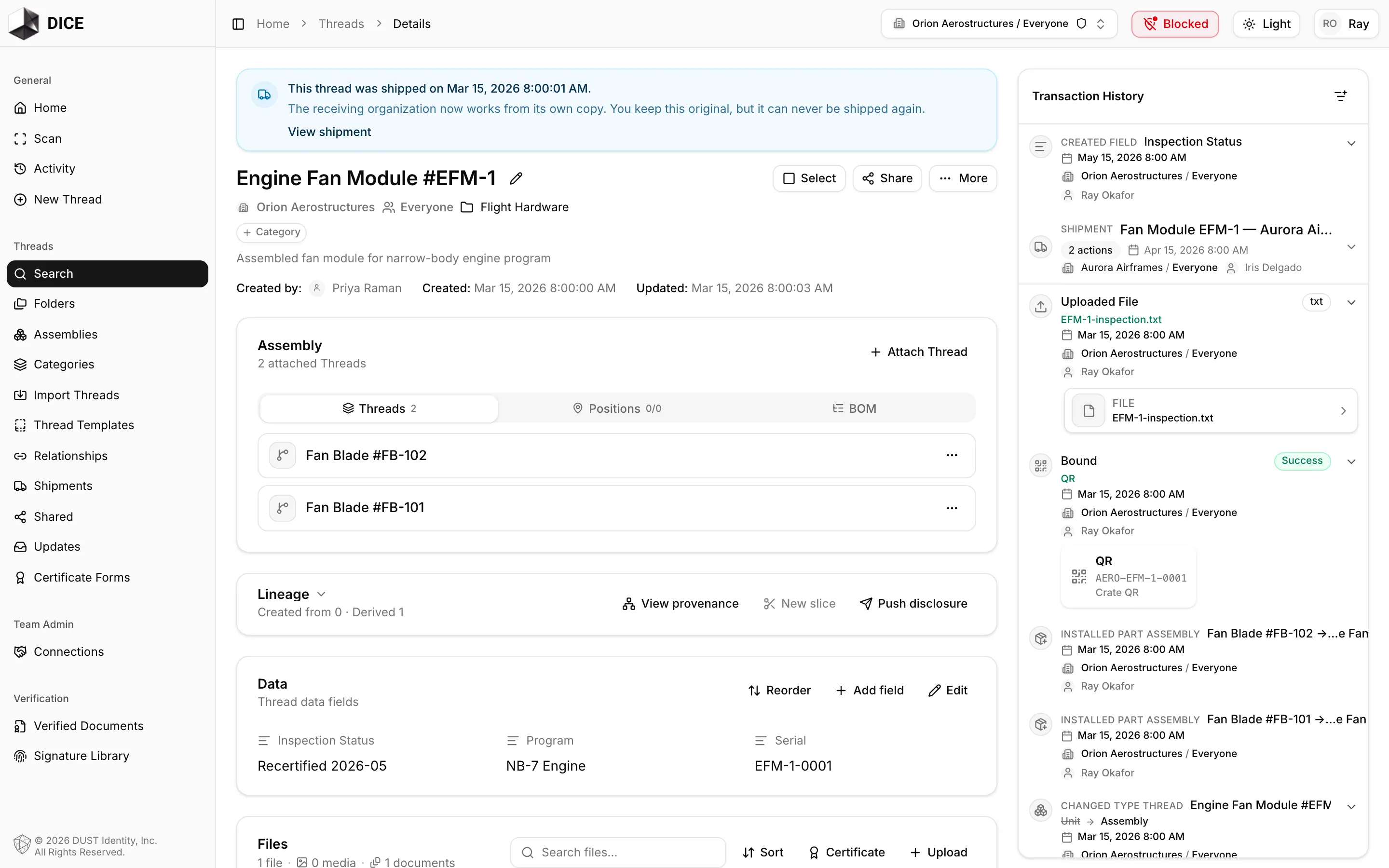
Task: Expand the Bound QR entry chevron
Action: point(1351,461)
